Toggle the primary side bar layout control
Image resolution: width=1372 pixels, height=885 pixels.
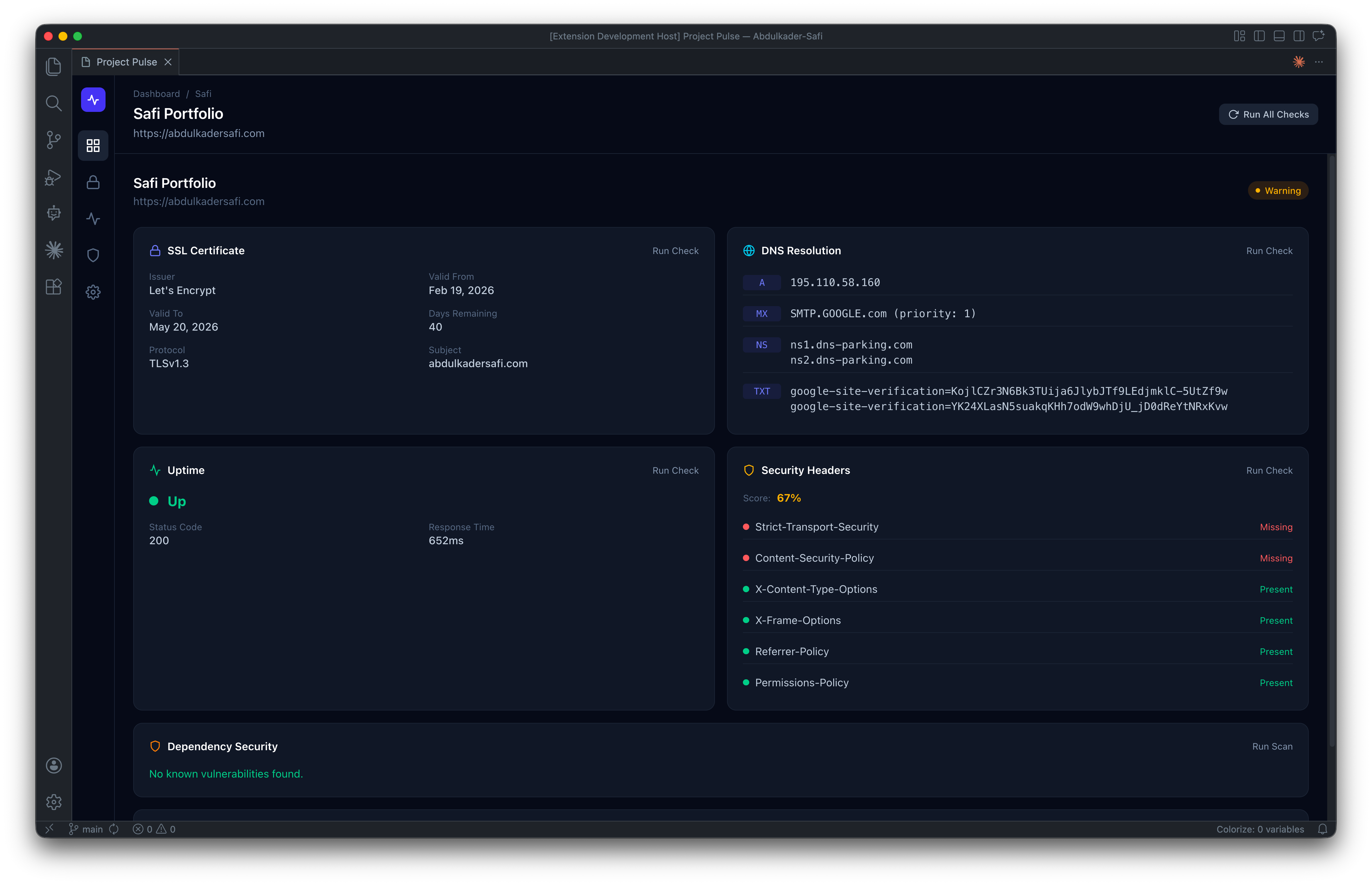[x=1259, y=36]
